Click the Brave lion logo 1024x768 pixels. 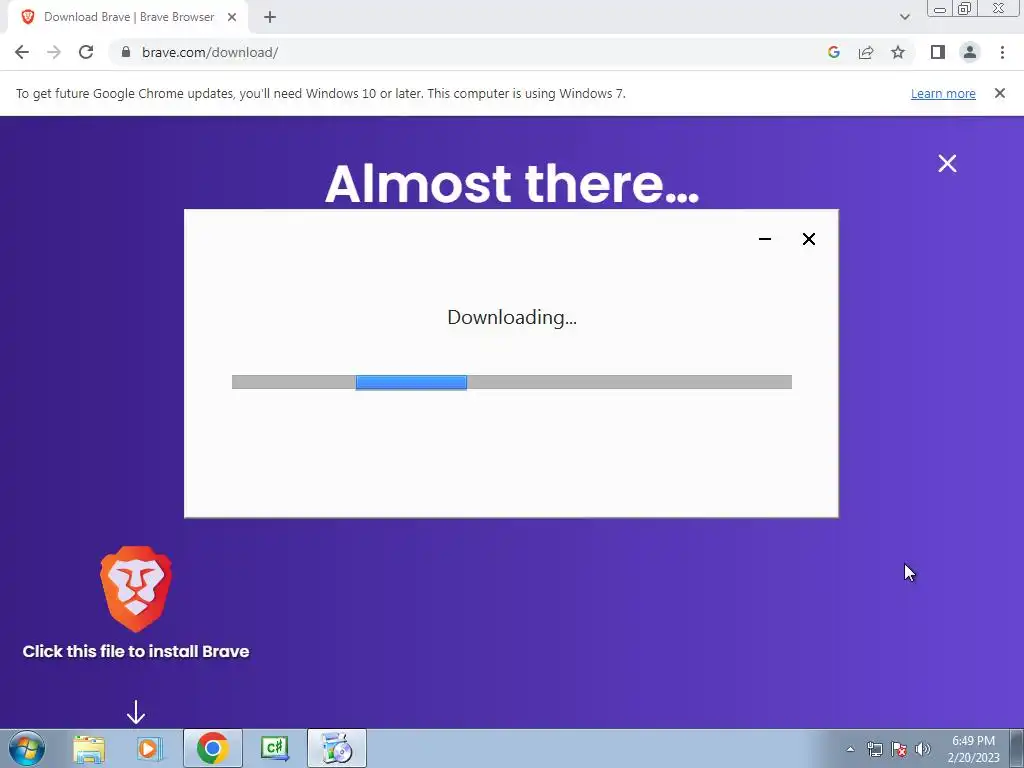[136, 589]
